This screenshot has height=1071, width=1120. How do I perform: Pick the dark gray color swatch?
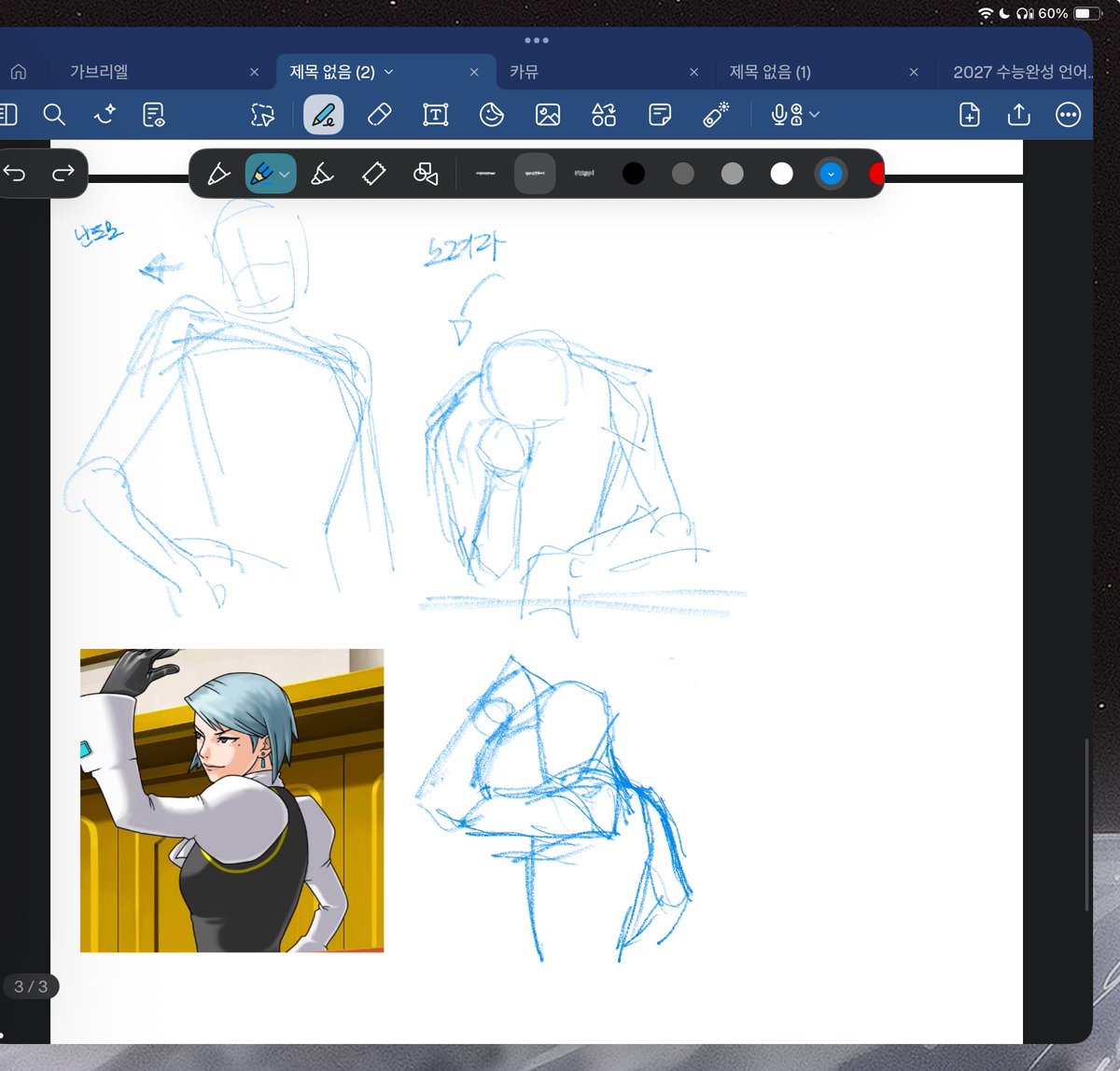coord(683,174)
